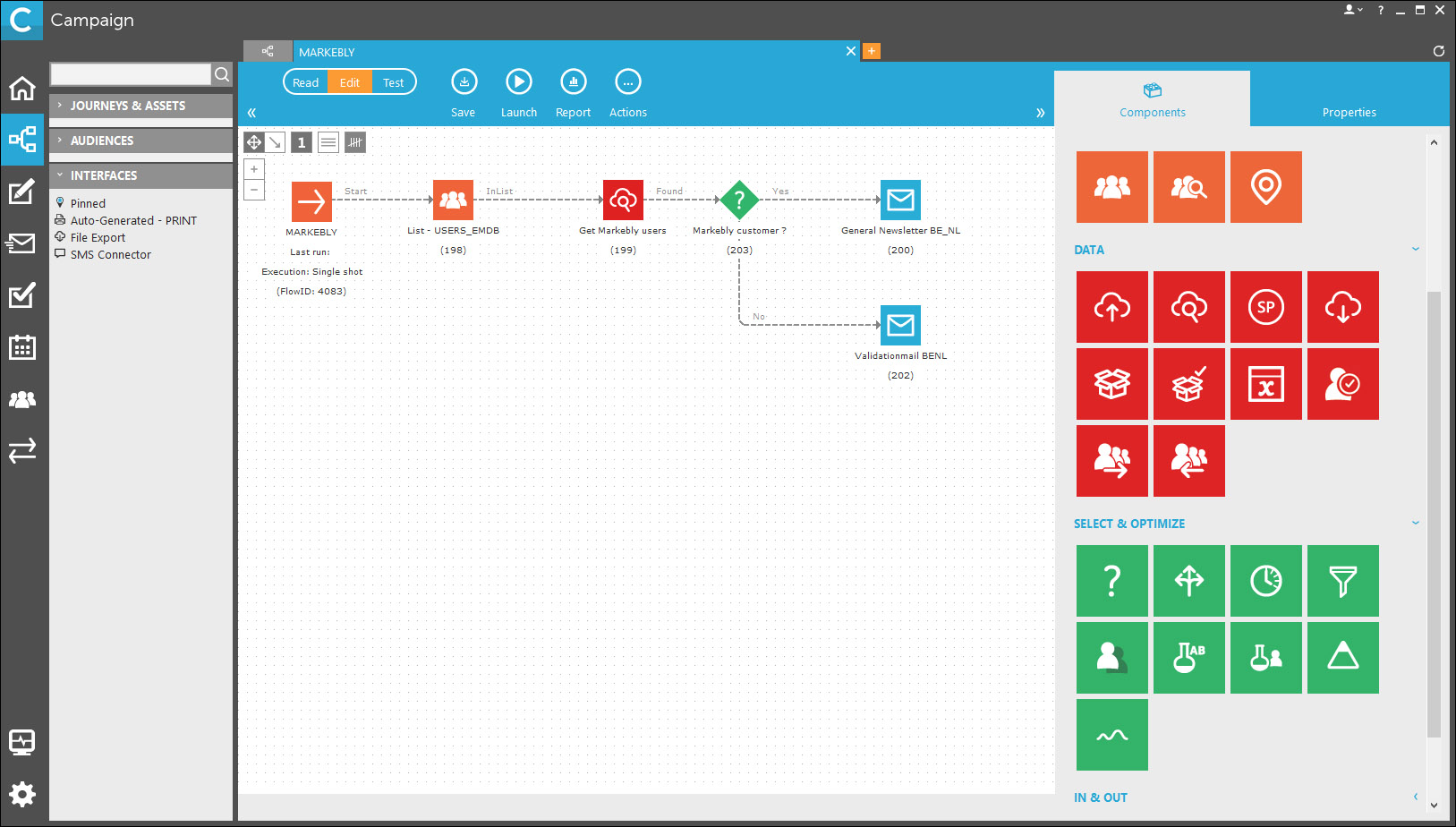Select the green funnel filter component
The image size is (1456, 827).
(1342, 581)
